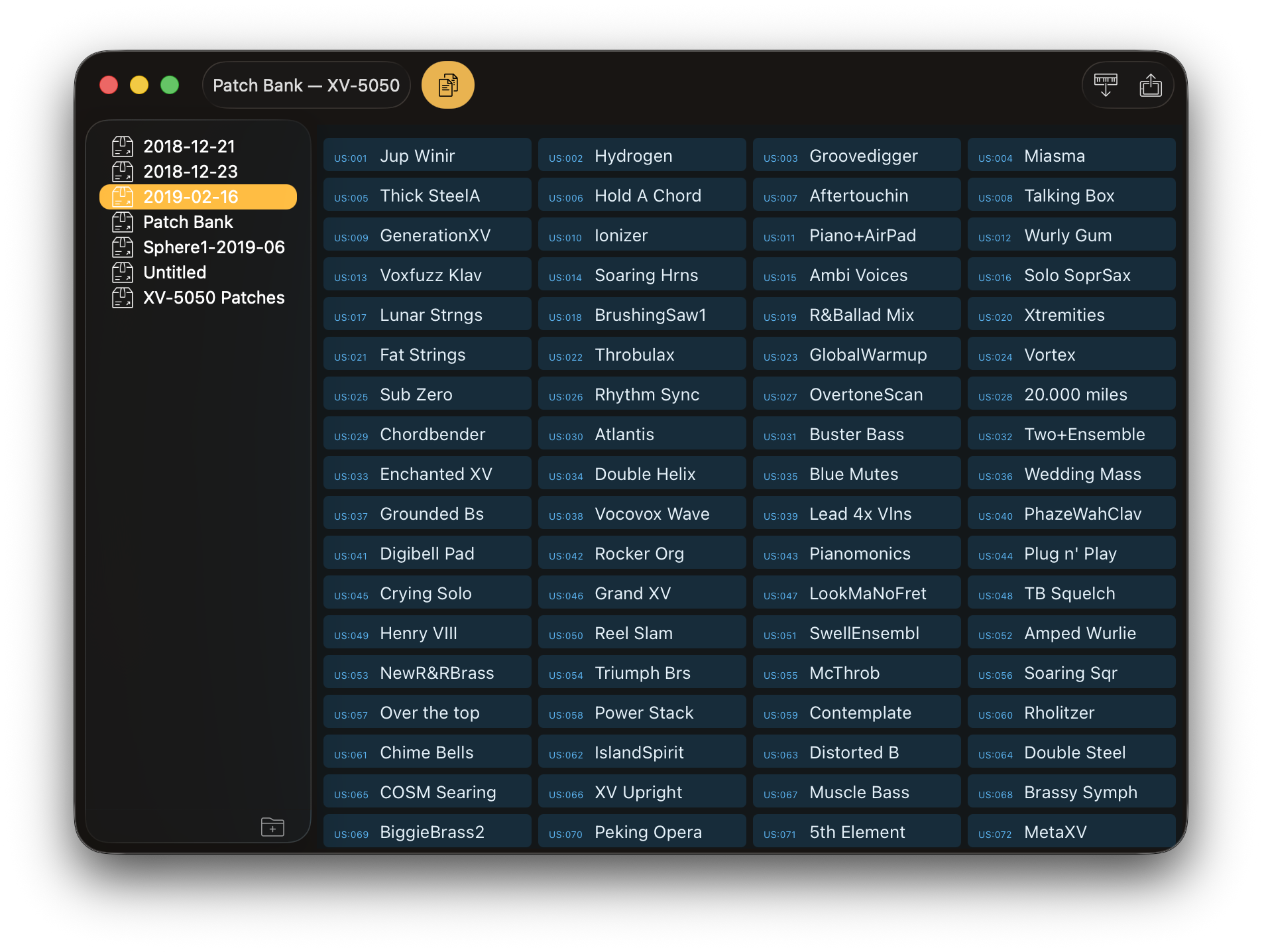Select the Pianomonics patch

[x=857, y=553]
